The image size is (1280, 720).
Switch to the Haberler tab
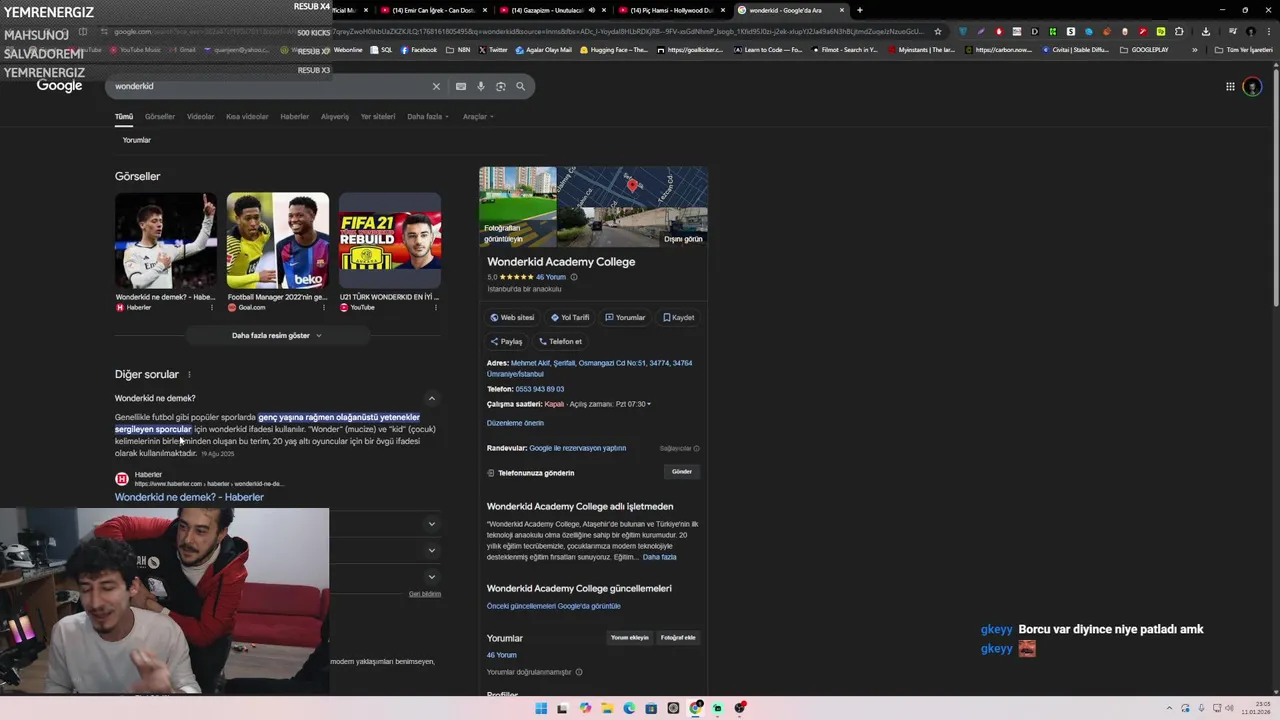coord(295,117)
